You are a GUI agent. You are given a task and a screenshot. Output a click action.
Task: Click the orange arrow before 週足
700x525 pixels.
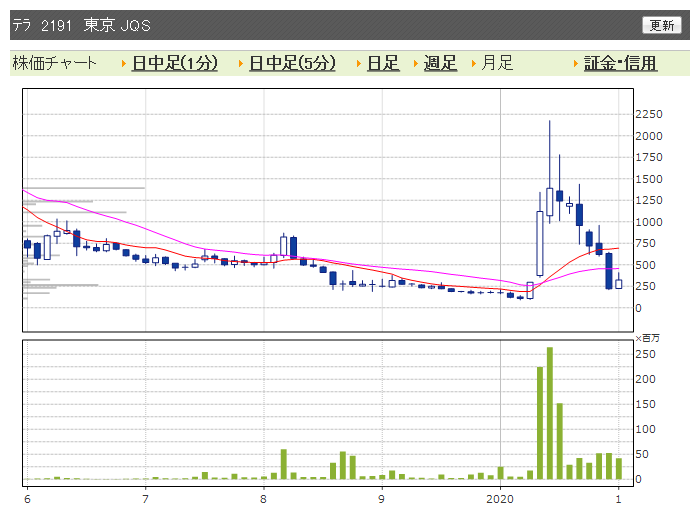coord(416,64)
